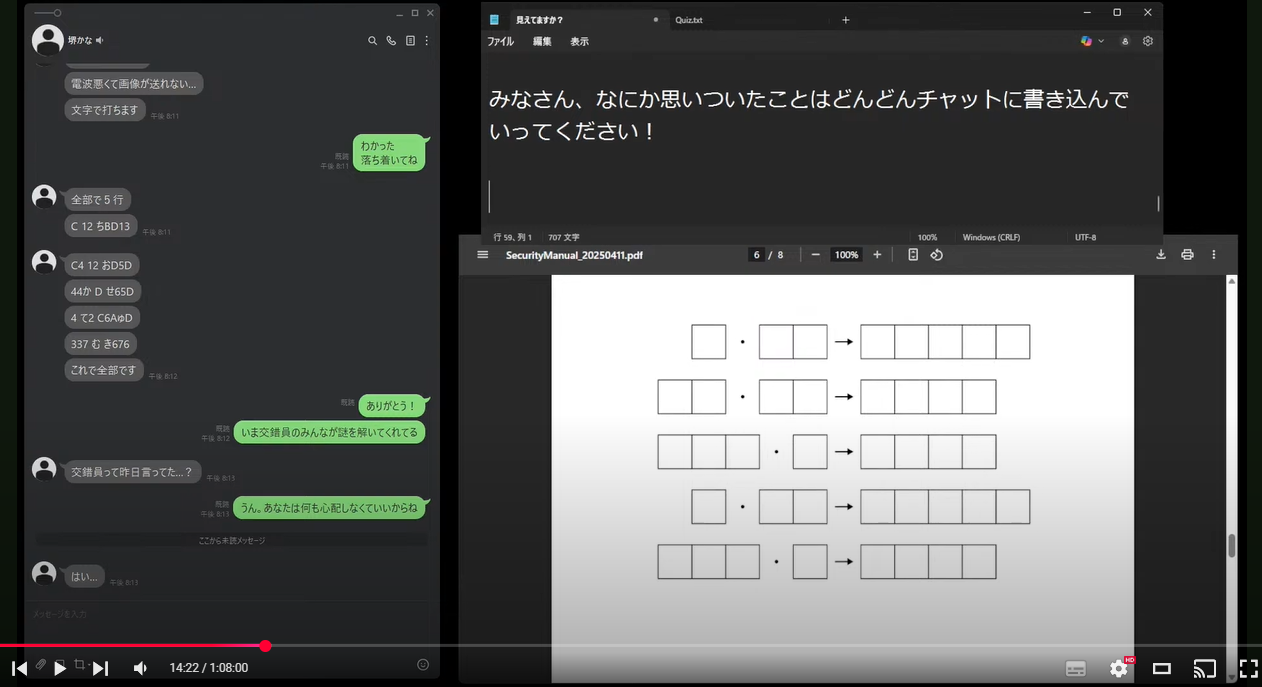1262x687 pixels.
Task: Download the SecurityManual PDF
Action: click(1161, 255)
